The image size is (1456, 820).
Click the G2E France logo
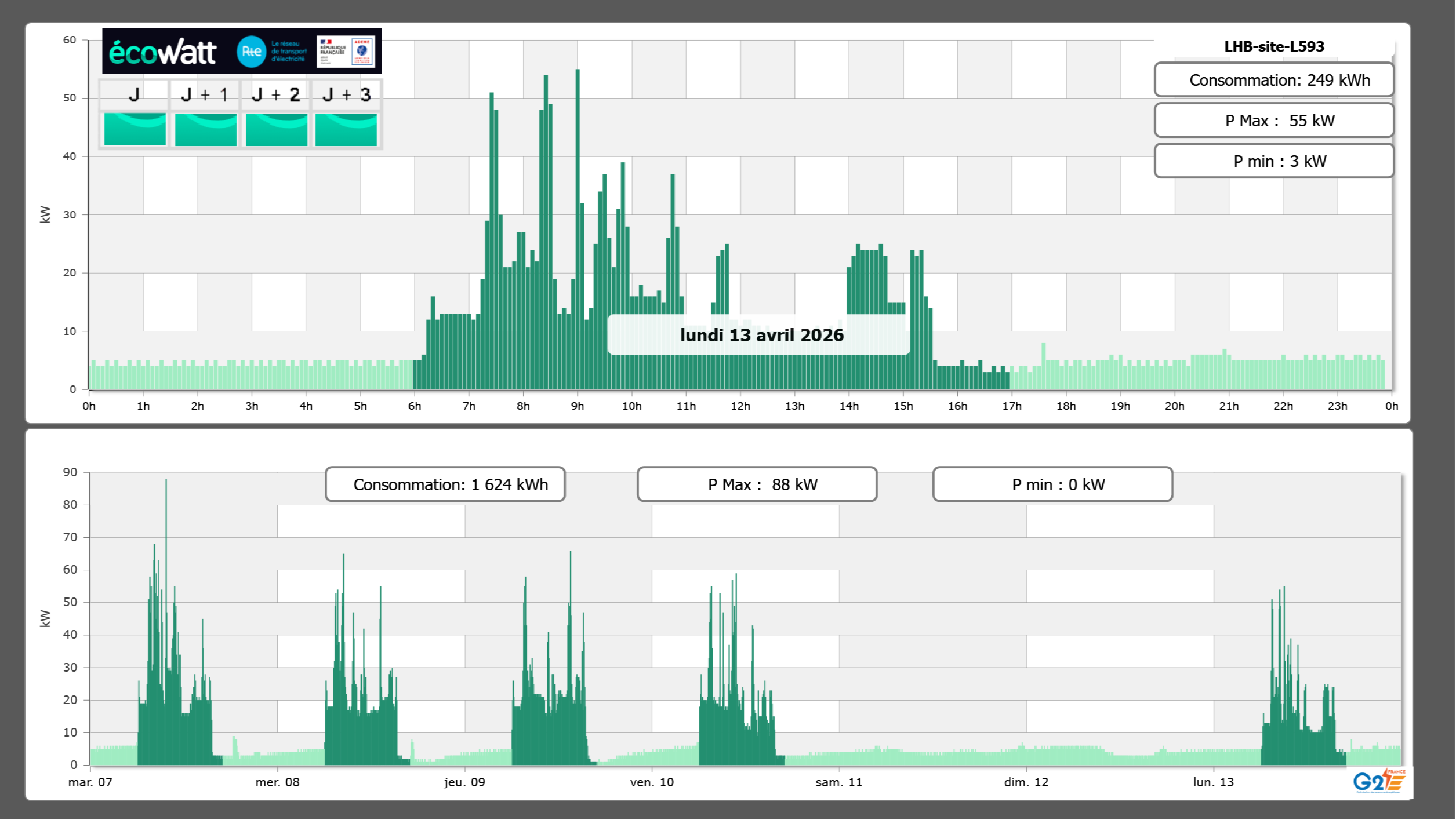1379,781
